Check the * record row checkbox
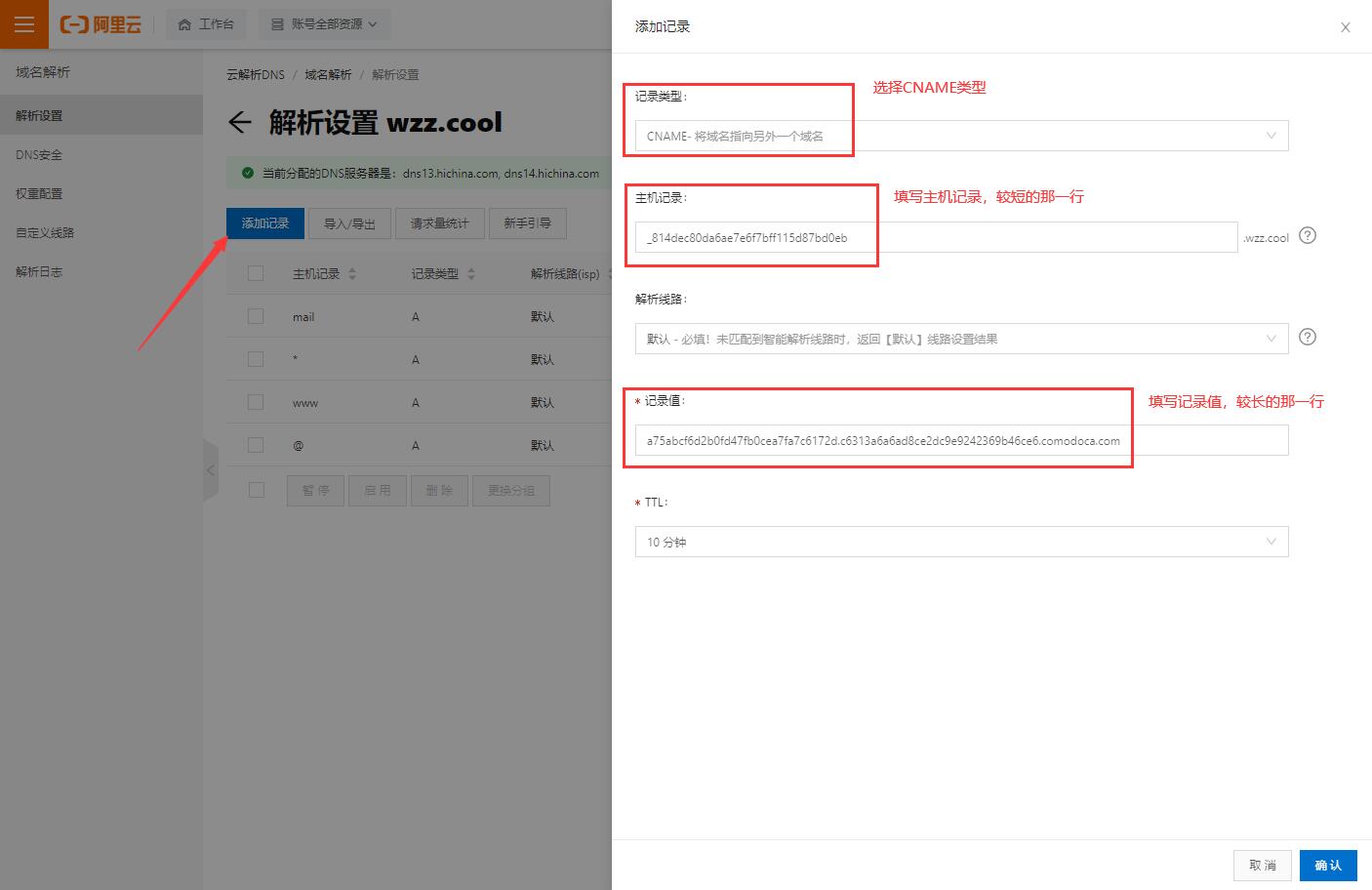1372x890 pixels. click(256, 359)
